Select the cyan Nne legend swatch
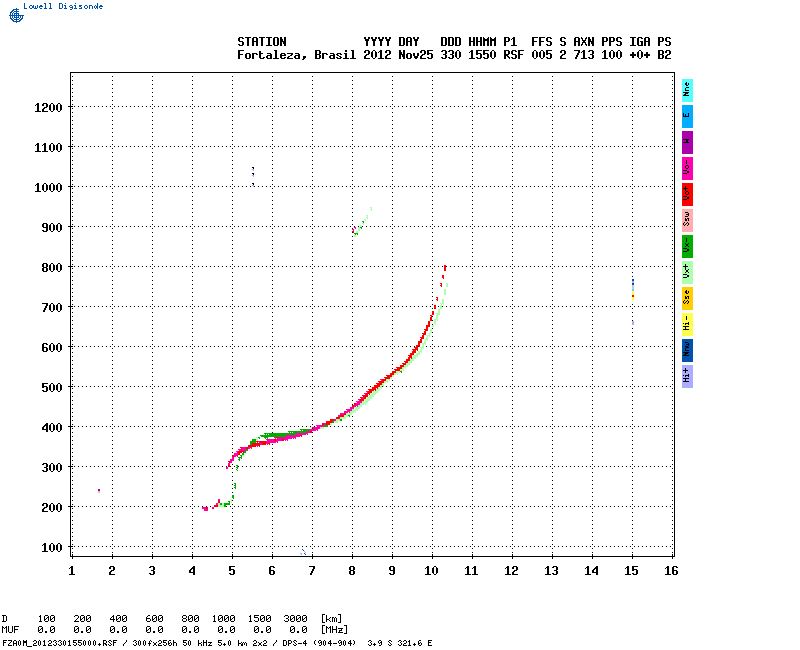The image size is (800, 650). click(x=687, y=90)
